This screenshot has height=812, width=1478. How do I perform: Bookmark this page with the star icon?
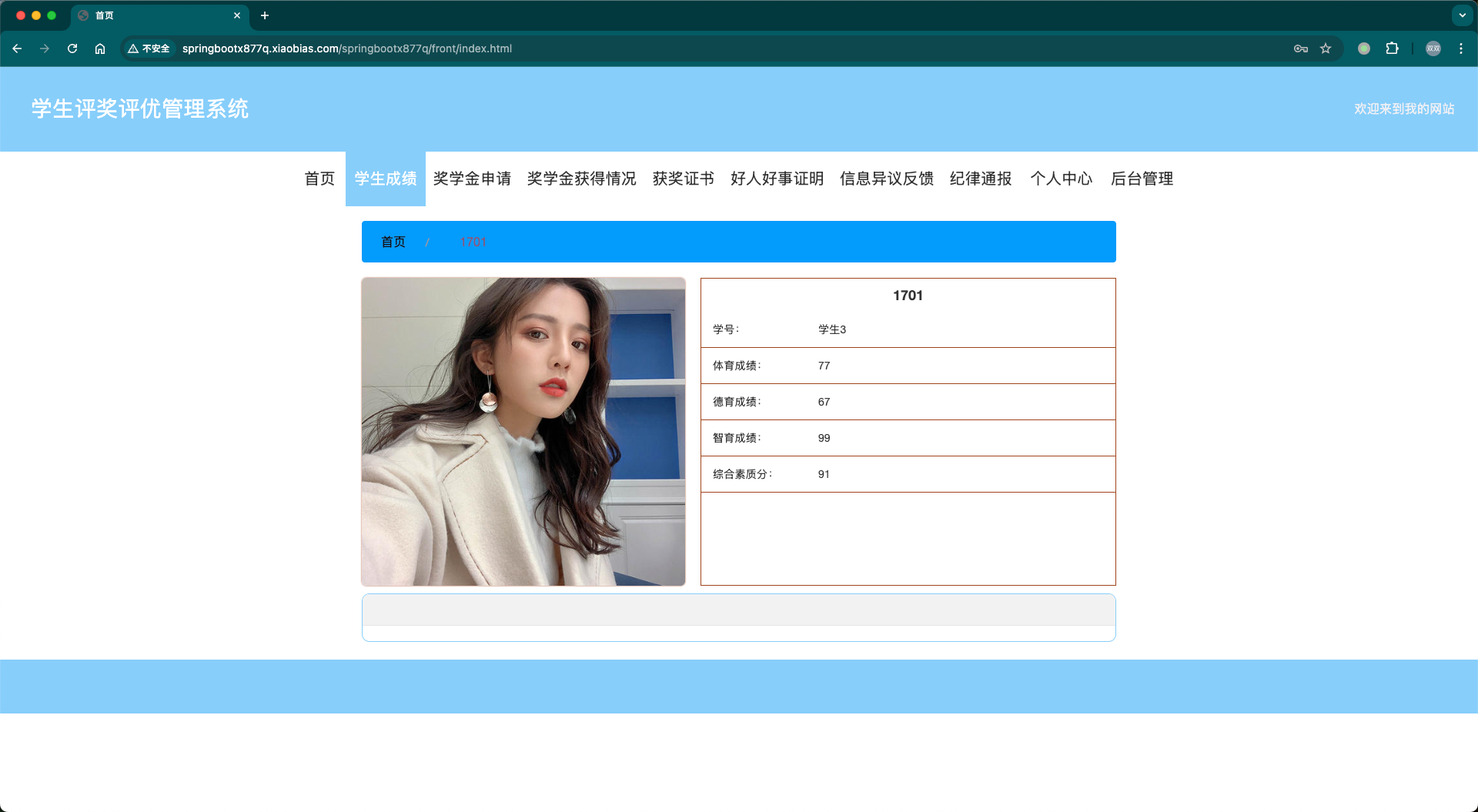(1326, 48)
